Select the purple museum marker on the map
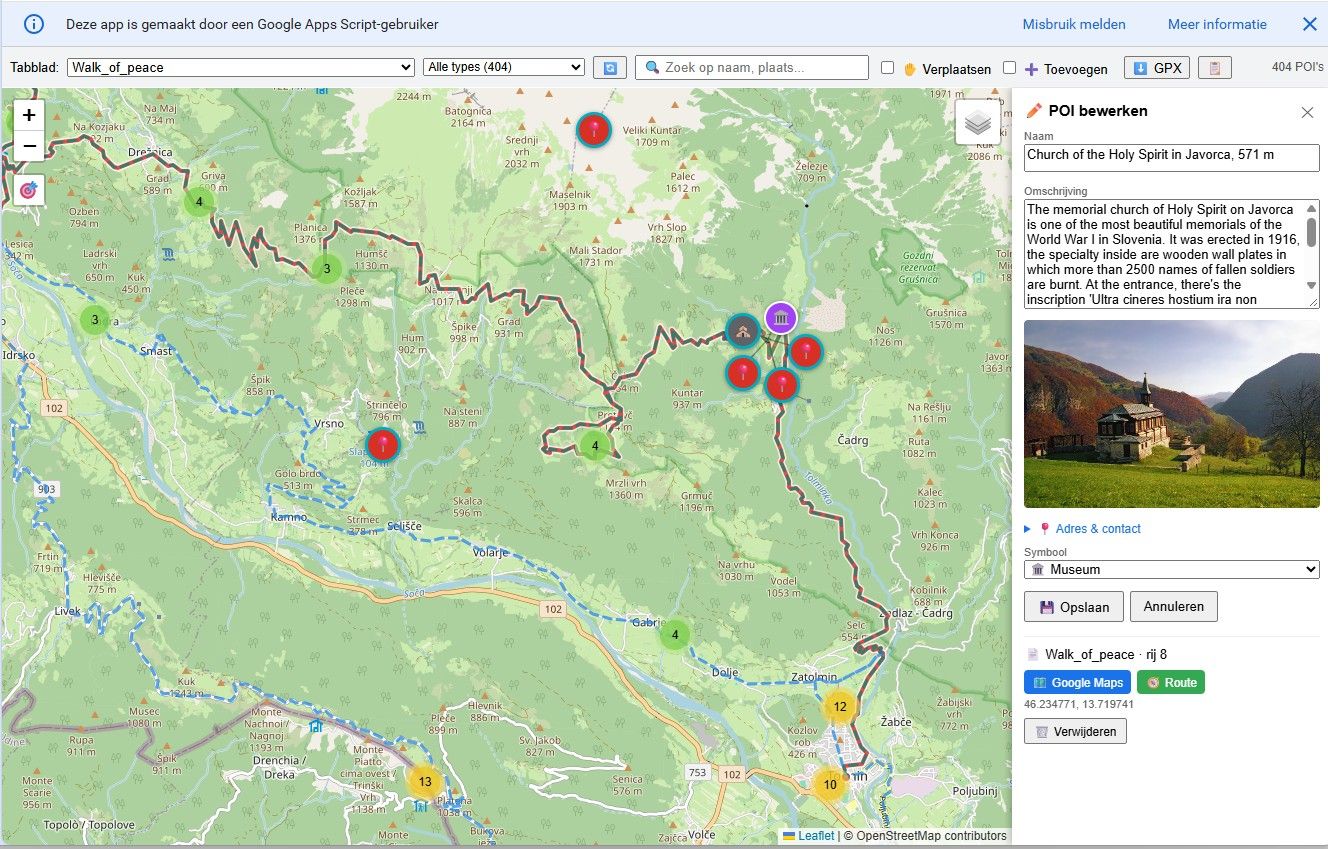This screenshot has width=1328, height=849. tap(781, 318)
